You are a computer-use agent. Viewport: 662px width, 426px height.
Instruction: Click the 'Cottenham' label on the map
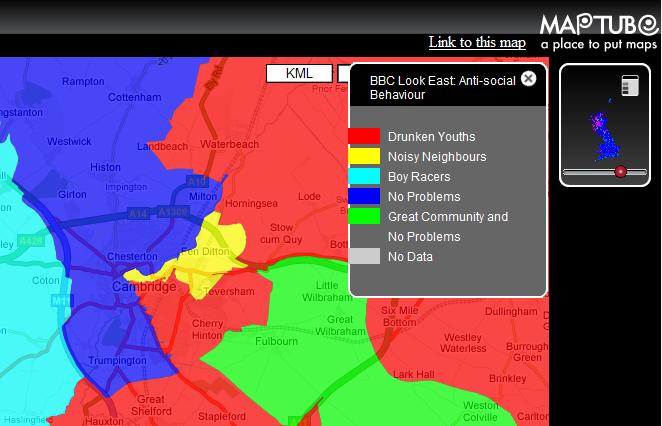coord(134,98)
